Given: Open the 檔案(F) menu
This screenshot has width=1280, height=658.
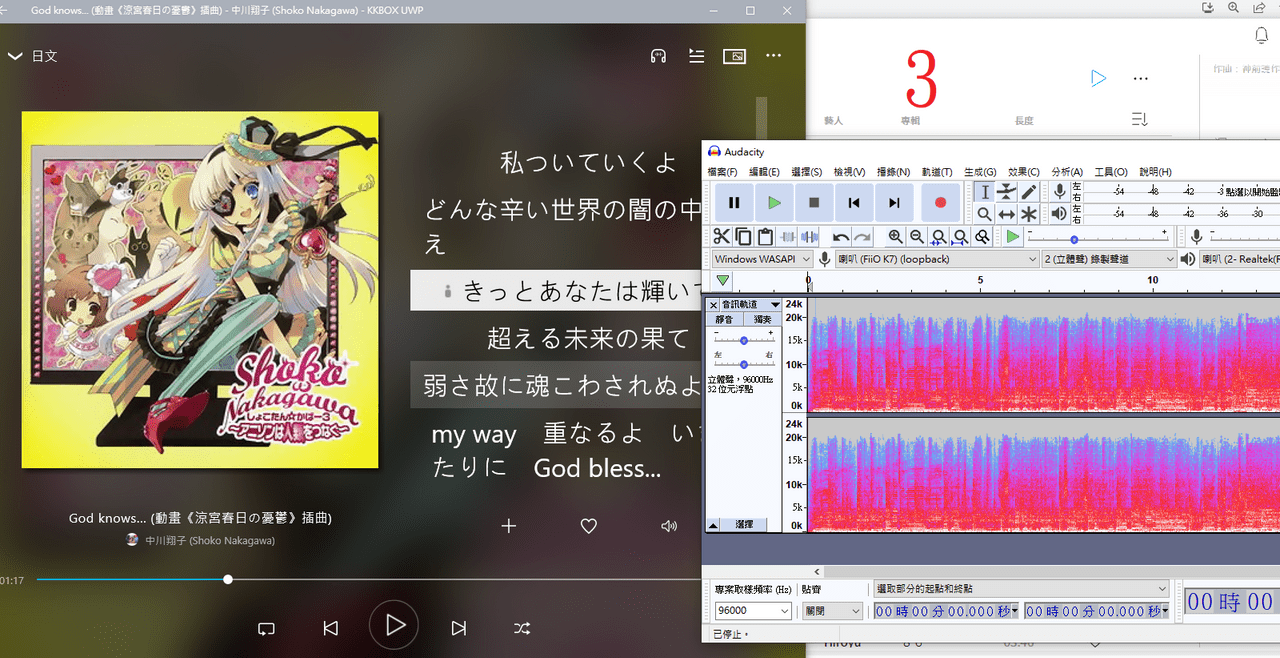Looking at the screenshot, I should (722, 172).
